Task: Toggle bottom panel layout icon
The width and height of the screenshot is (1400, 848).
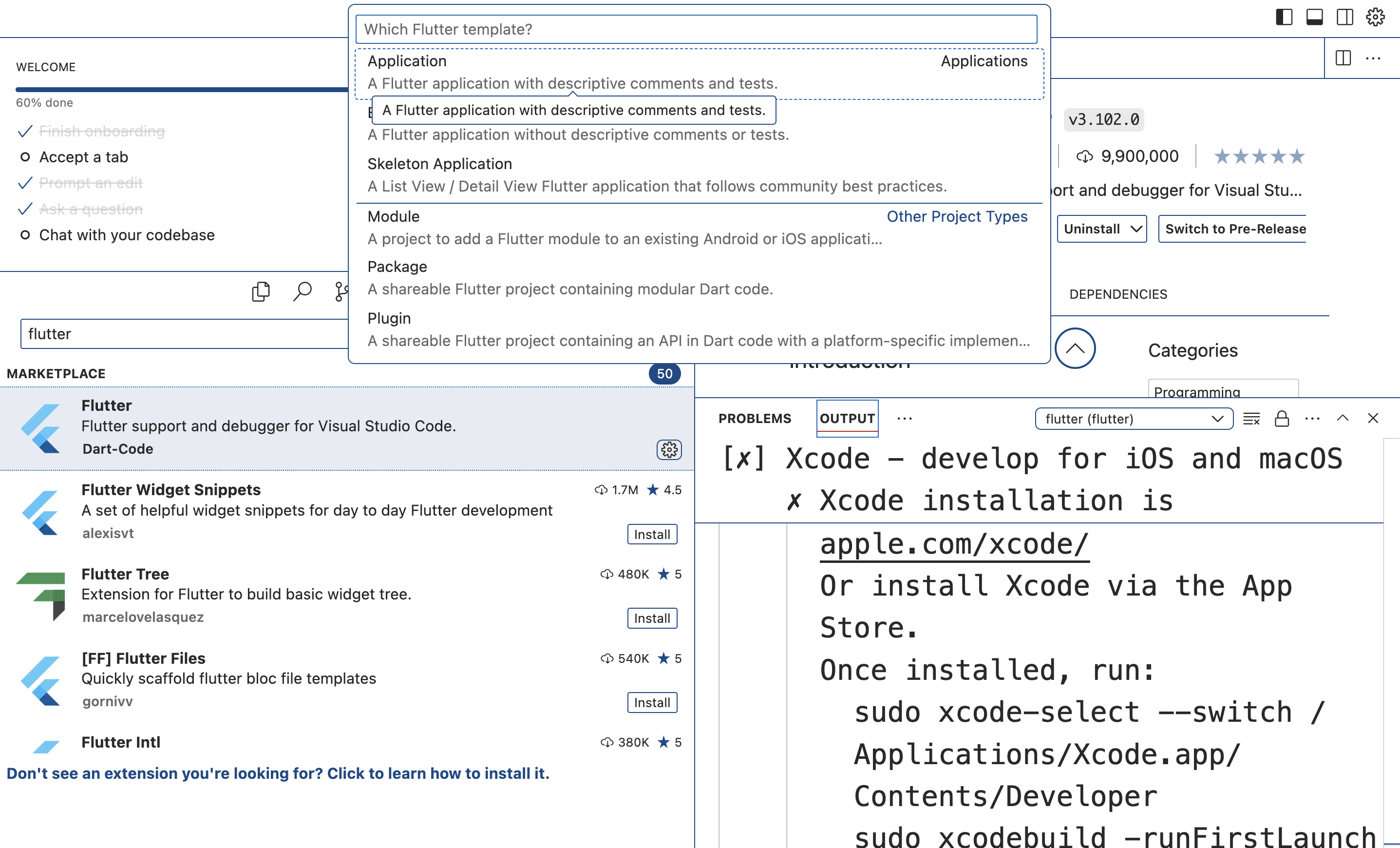Action: tap(1314, 17)
